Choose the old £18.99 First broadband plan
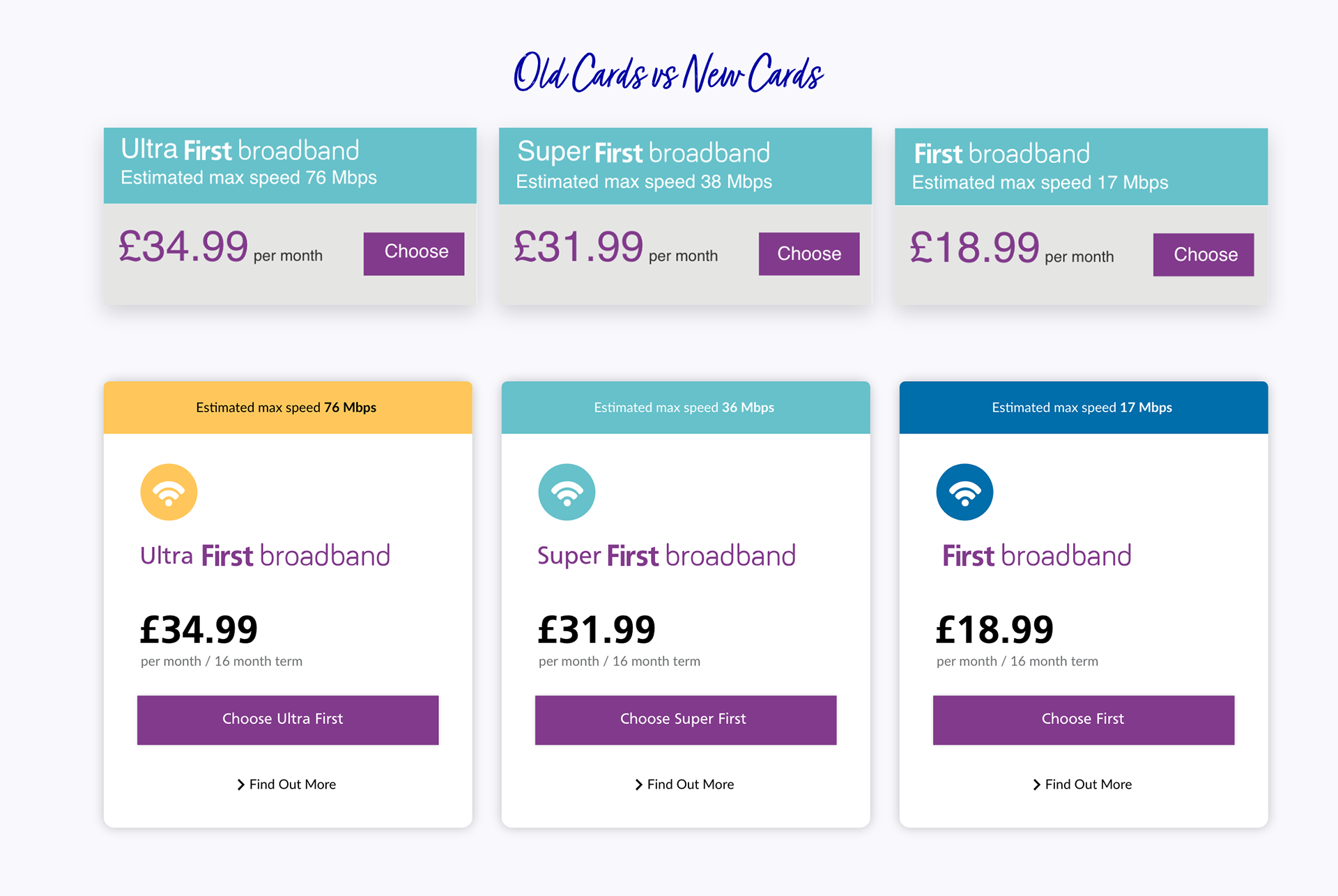Viewport: 1338px width, 896px height. [1203, 254]
